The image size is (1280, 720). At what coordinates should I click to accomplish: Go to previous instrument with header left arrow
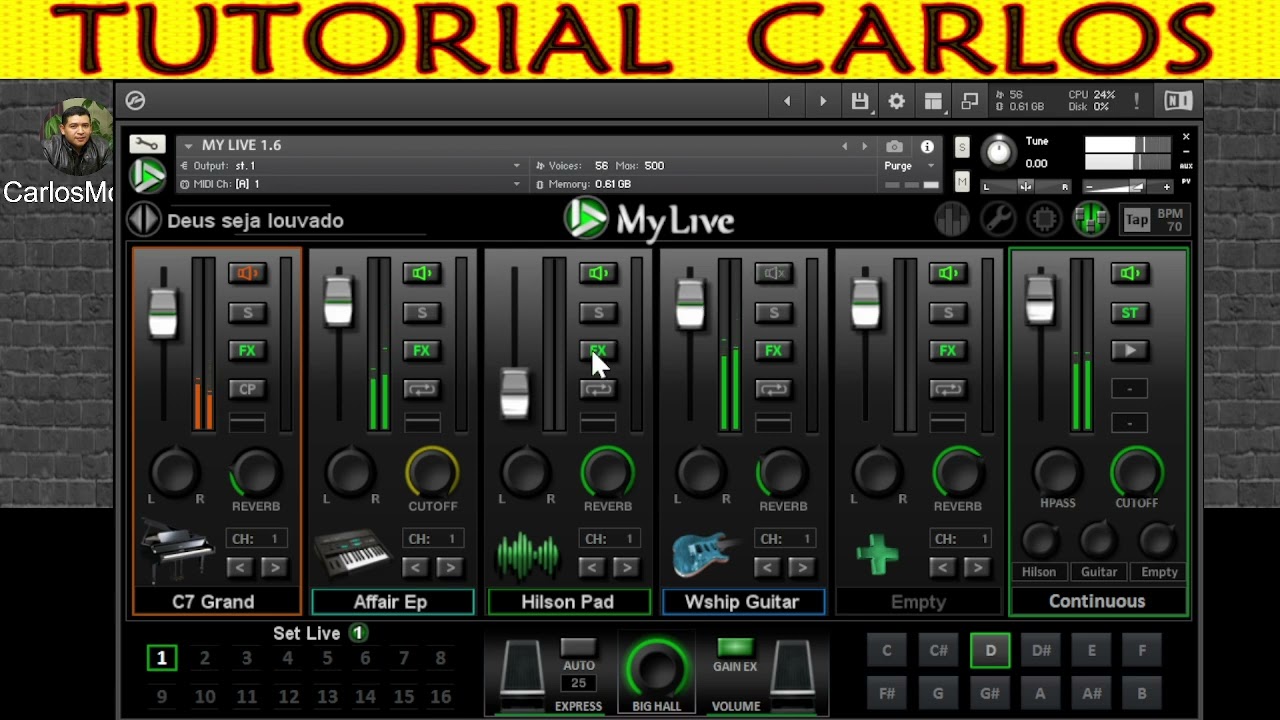[845, 146]
